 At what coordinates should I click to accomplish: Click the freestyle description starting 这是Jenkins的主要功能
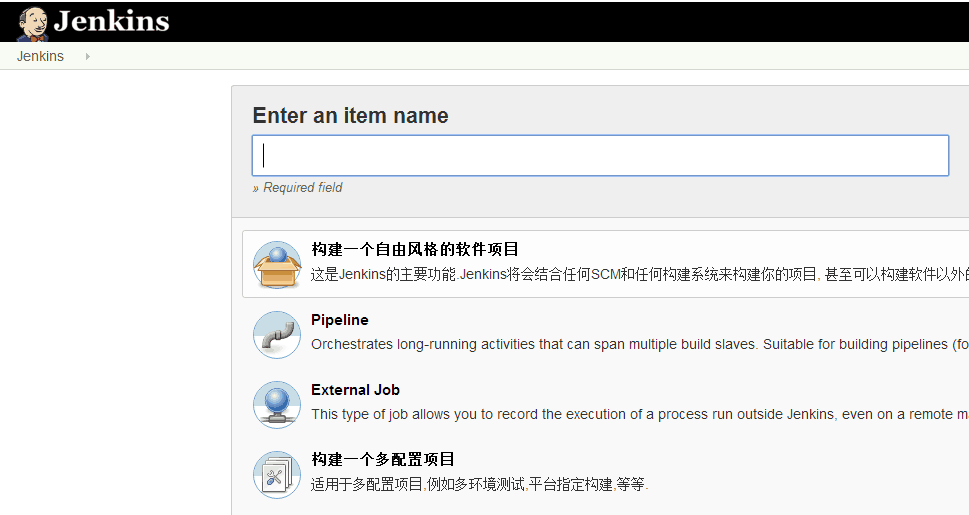point(640,275)
